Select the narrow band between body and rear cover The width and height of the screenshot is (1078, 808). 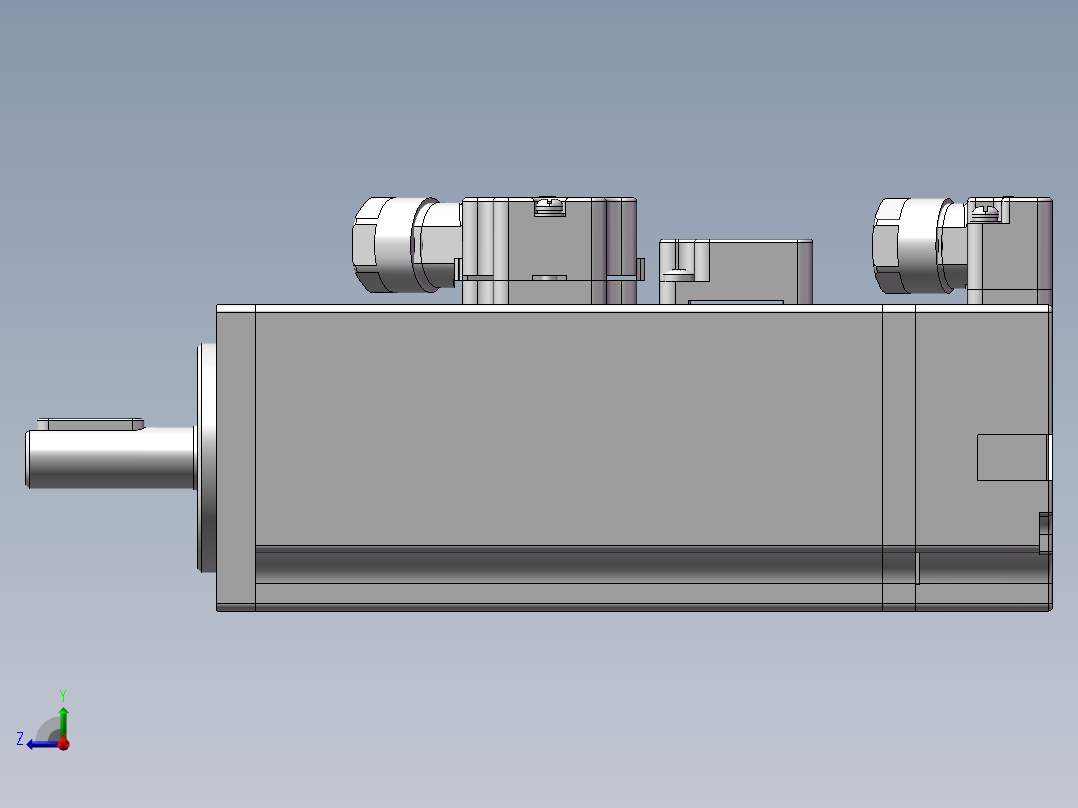[x=899, y=458]
